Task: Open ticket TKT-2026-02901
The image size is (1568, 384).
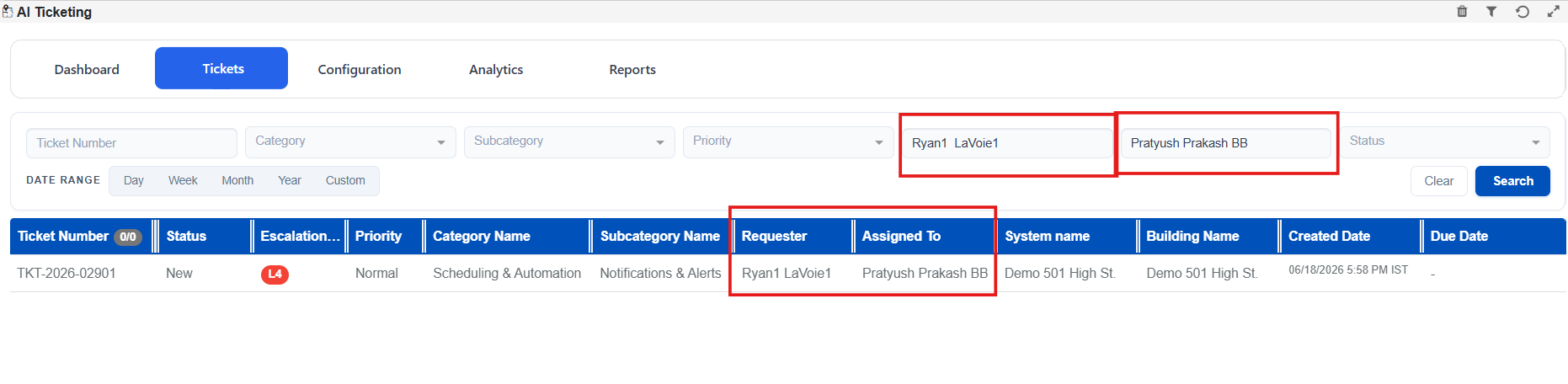Action: tap(67, 274)
